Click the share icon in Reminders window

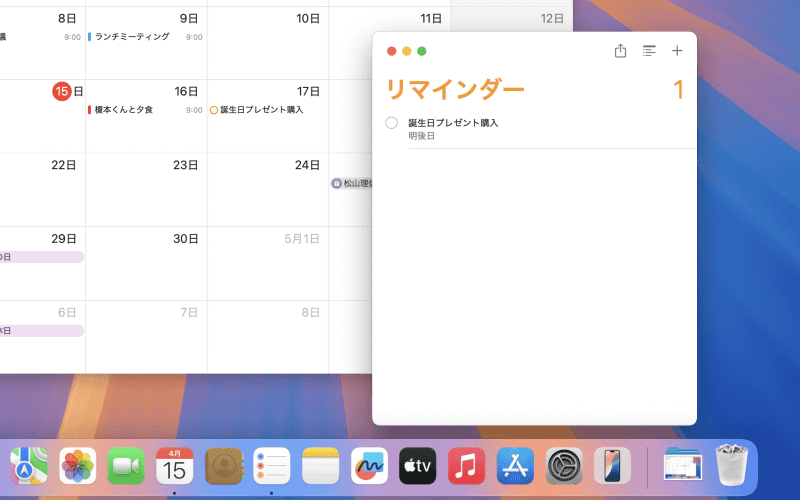[x=620, y=51]
